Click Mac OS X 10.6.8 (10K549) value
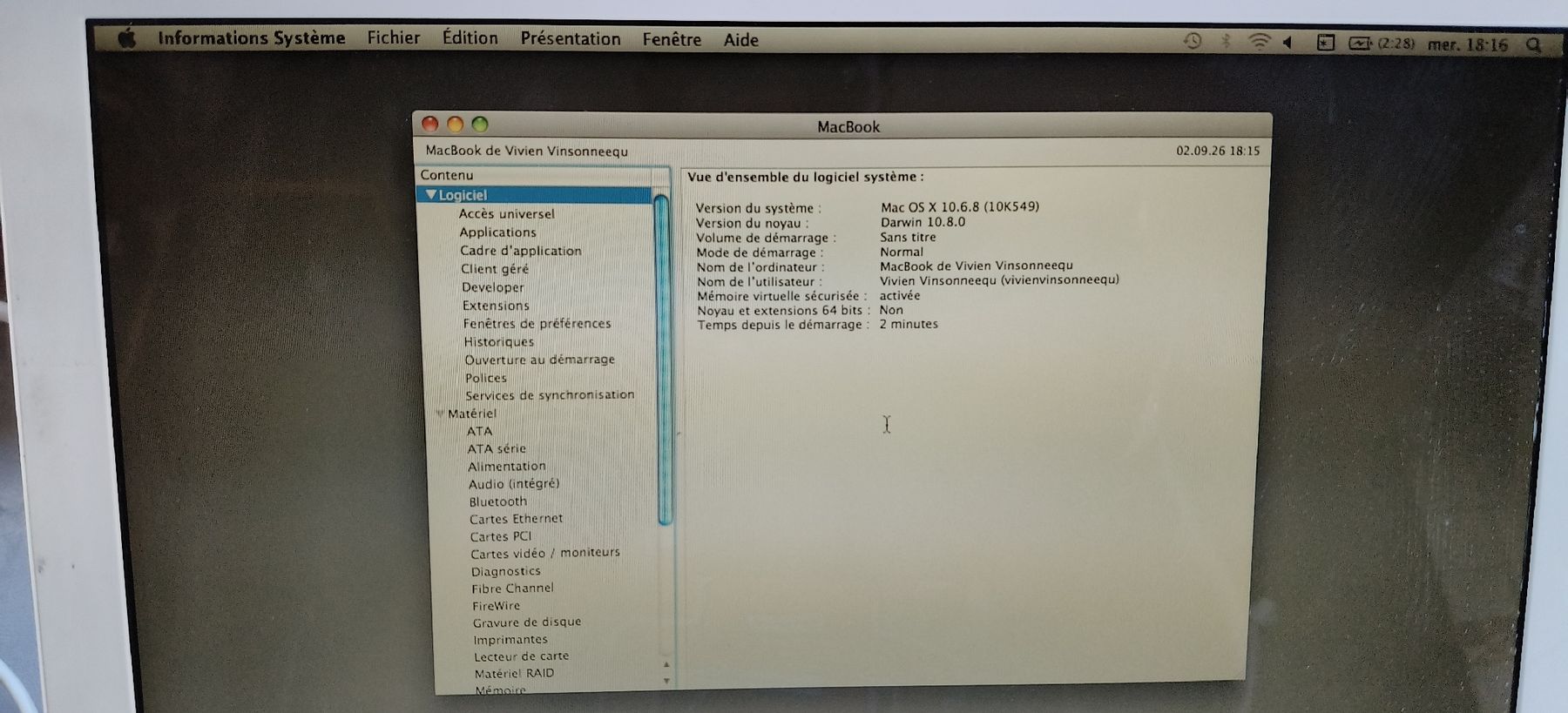 (x=960, y=207)
